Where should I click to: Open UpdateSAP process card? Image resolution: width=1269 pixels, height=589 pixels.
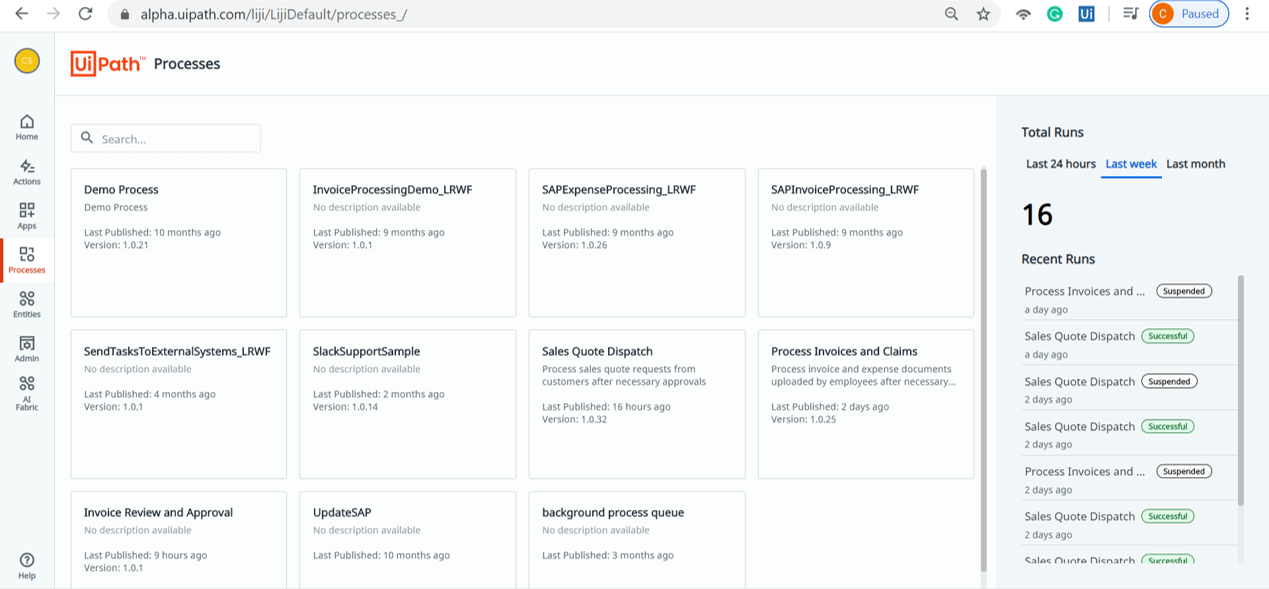point(408,540)
